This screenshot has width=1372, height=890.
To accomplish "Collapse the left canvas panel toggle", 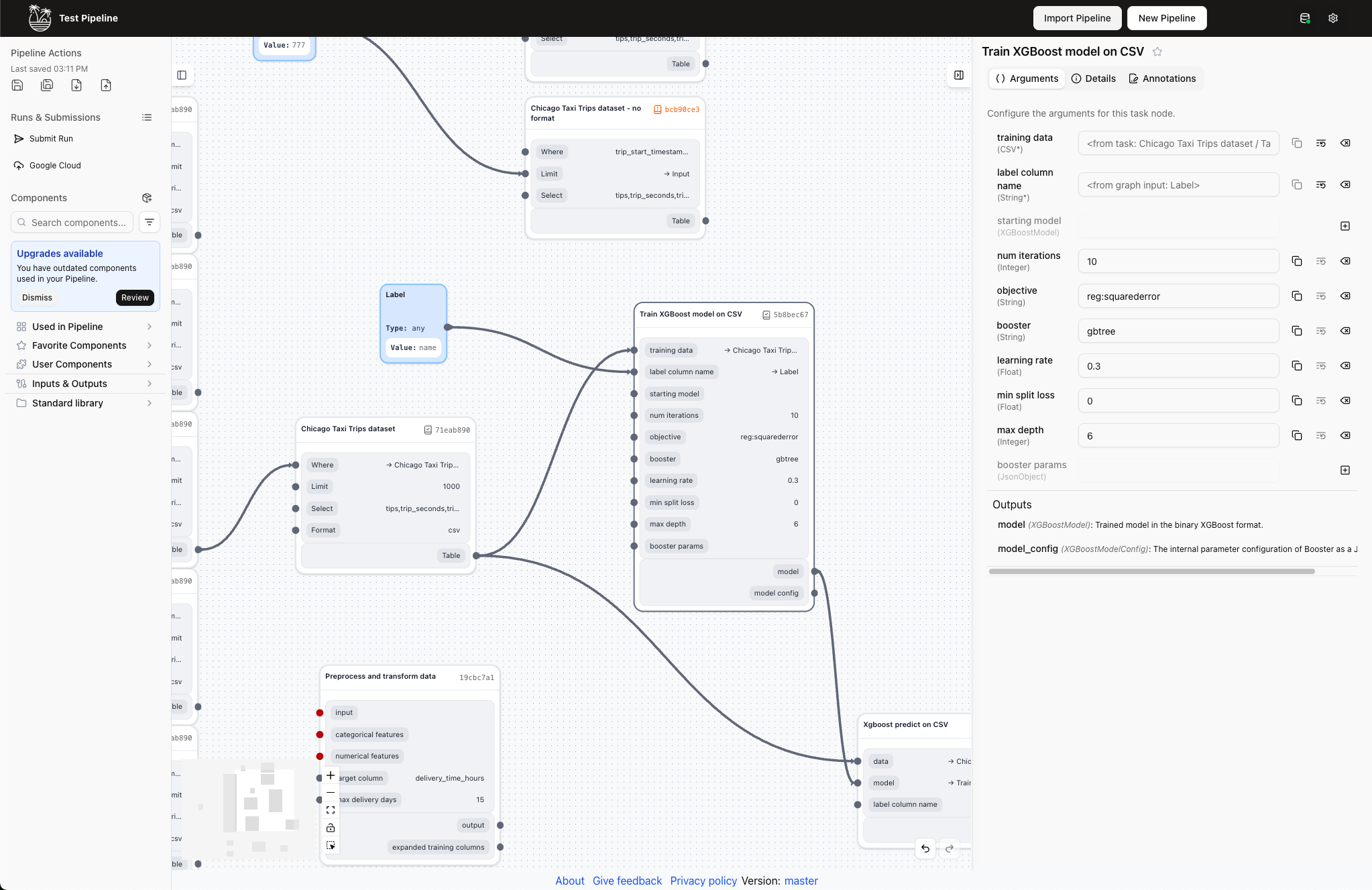I will click(182, 75).
